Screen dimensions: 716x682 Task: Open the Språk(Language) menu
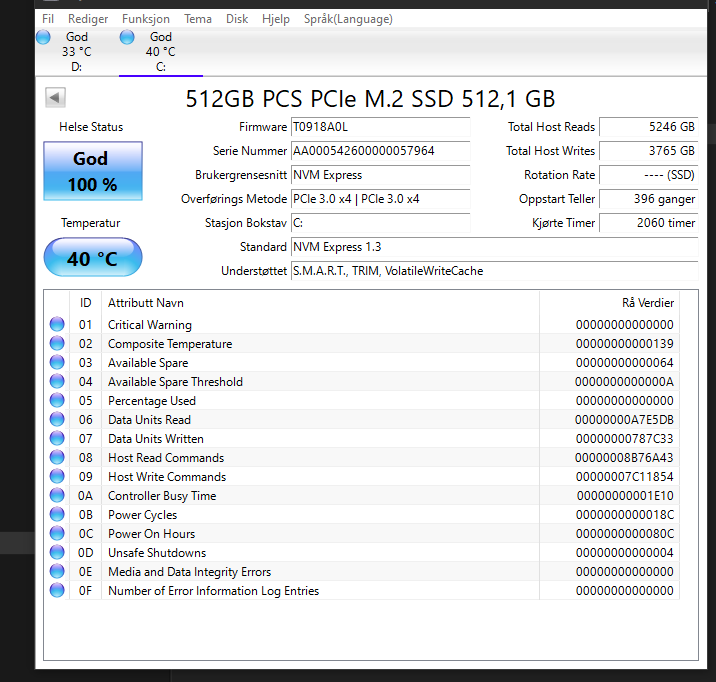[348, 19]
